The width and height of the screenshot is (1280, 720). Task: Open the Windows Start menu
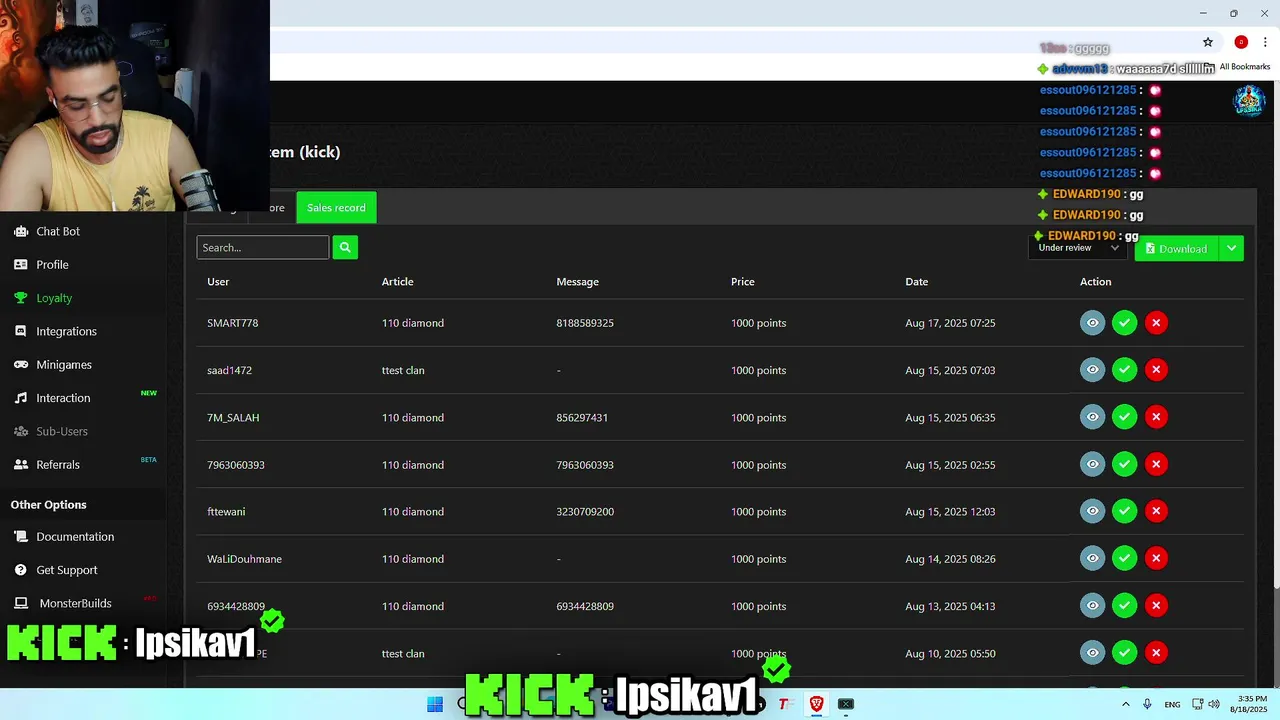[x=435, y=704]
